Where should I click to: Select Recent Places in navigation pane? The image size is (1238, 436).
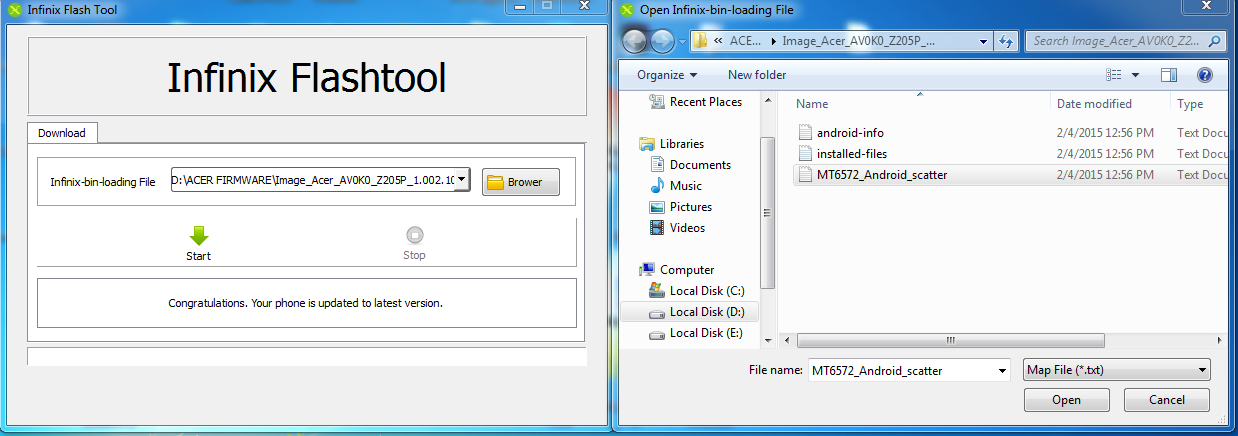point(706,102)
